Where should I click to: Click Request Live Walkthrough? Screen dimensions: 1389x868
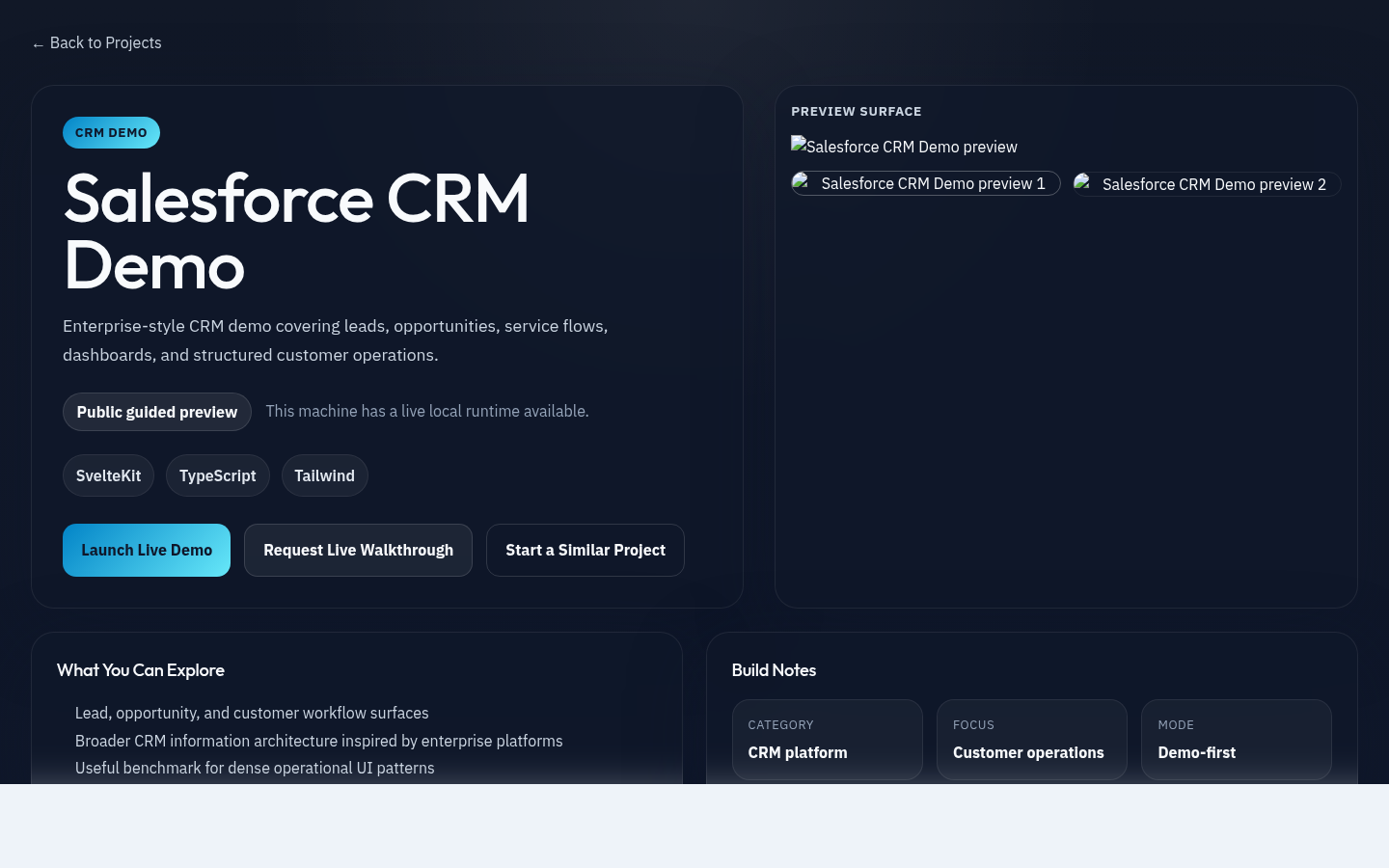pyautogui.click(x=358, y=550)
